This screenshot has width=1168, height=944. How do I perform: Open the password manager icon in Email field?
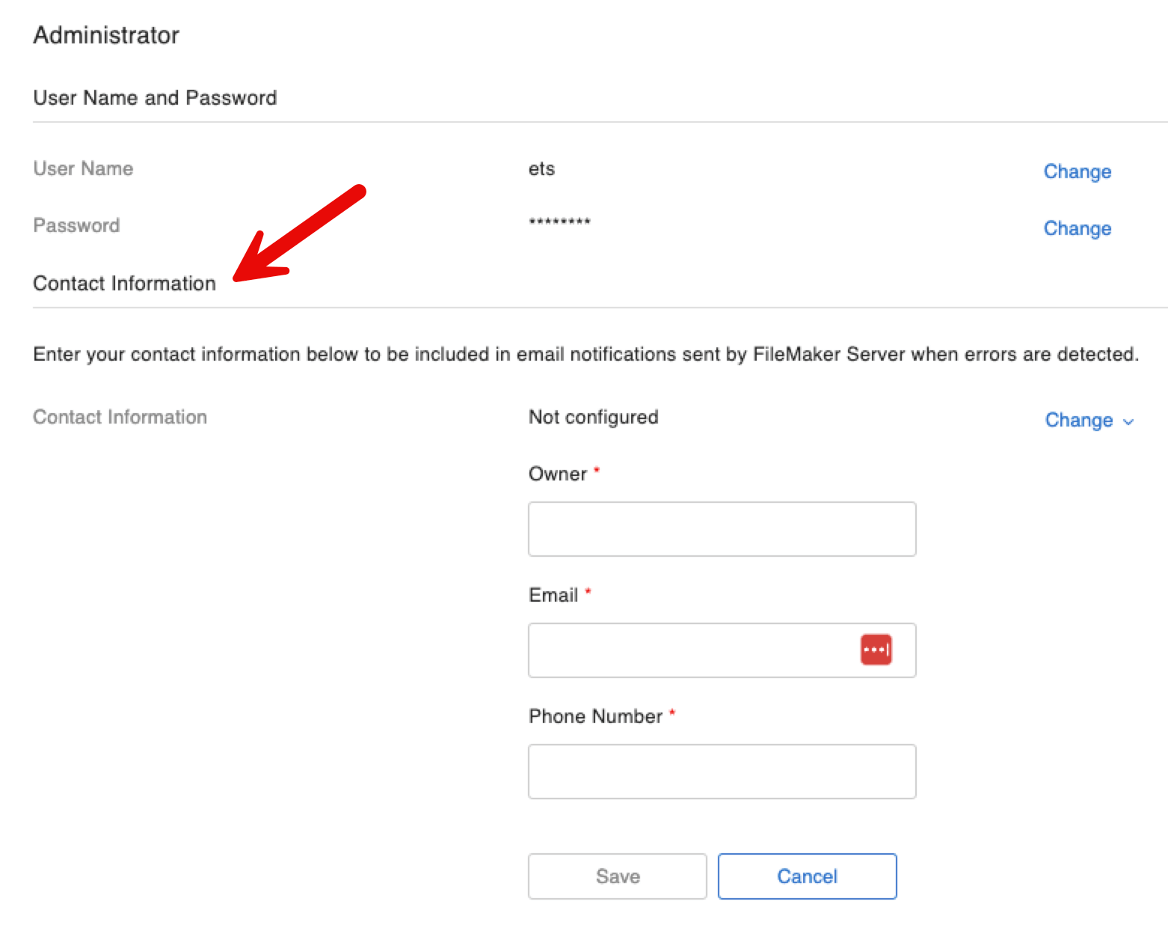876,650
